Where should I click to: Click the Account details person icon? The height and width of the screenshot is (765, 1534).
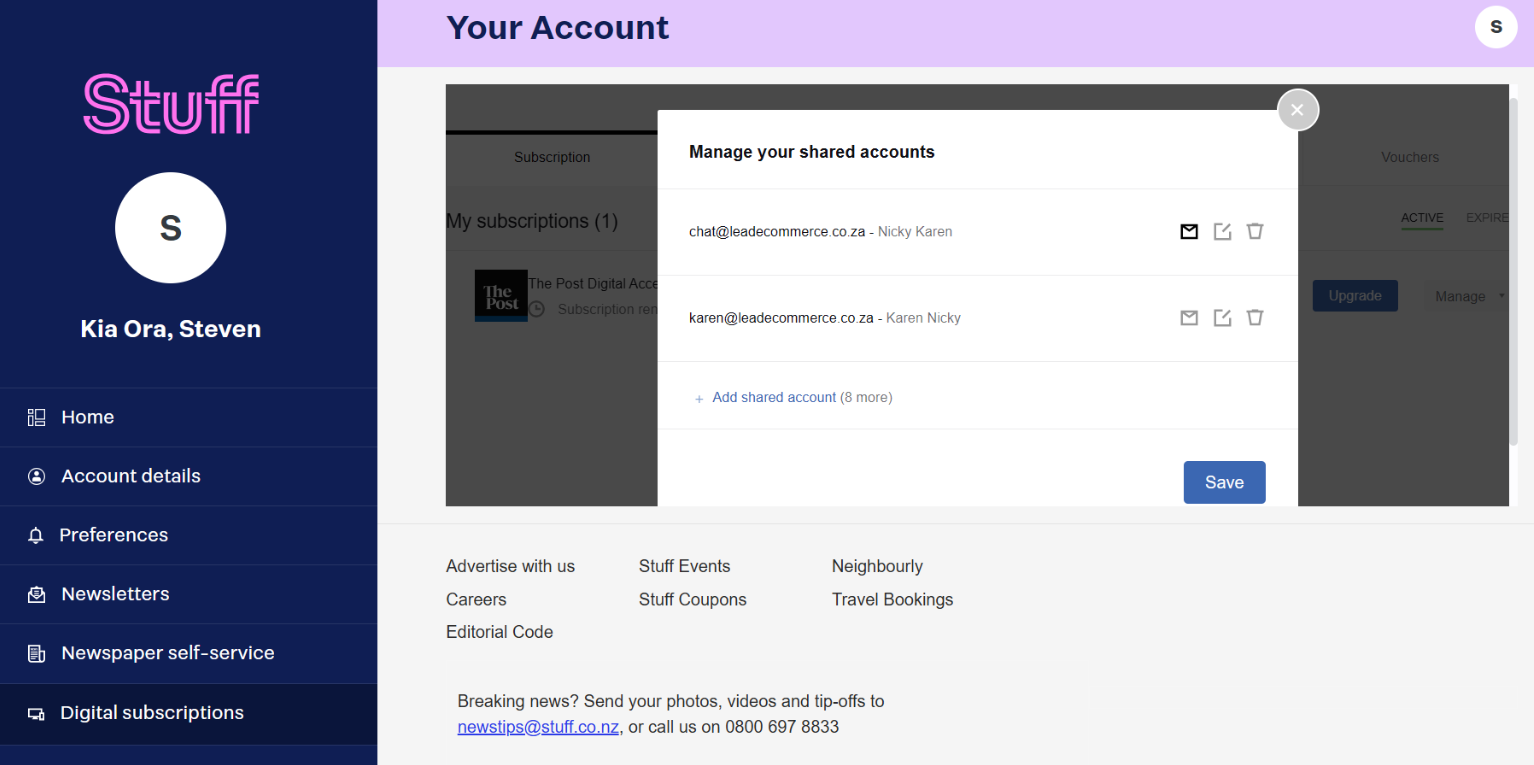click(x=37, y=476)
